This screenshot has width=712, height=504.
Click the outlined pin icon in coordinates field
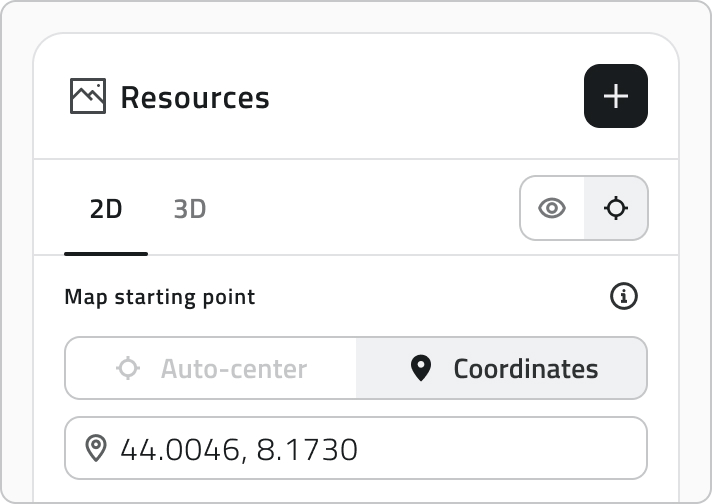pos(96,448)
